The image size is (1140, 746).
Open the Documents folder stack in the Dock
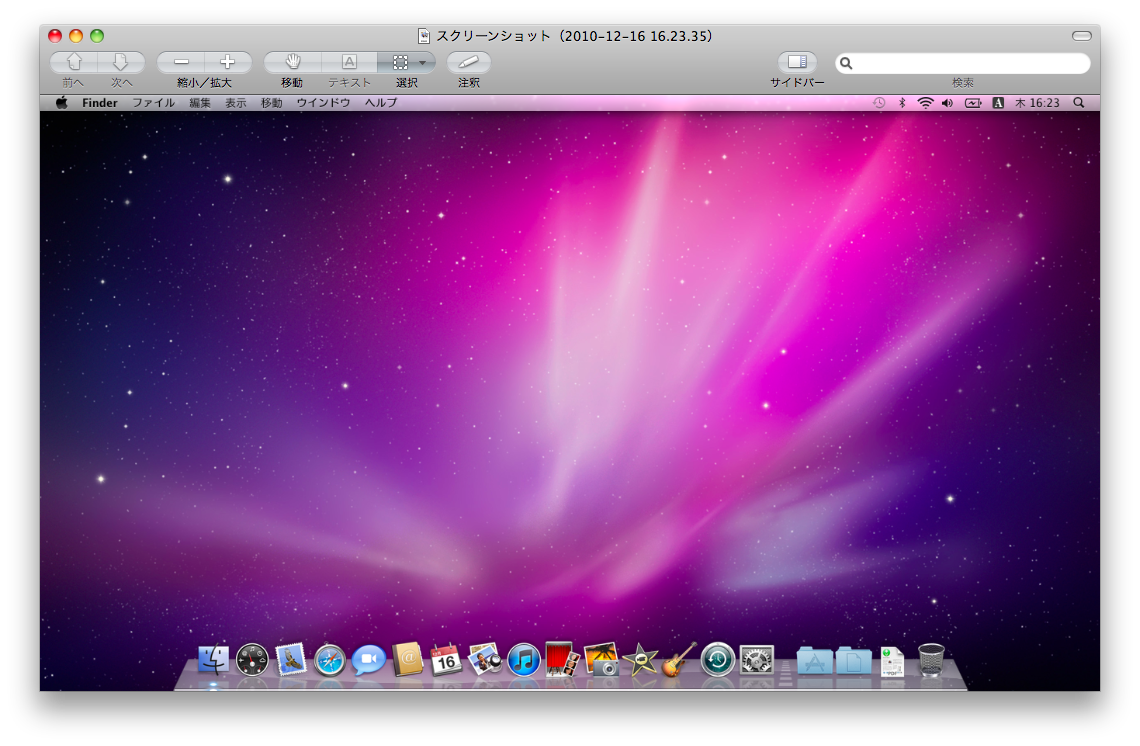(x=854, y=661)
